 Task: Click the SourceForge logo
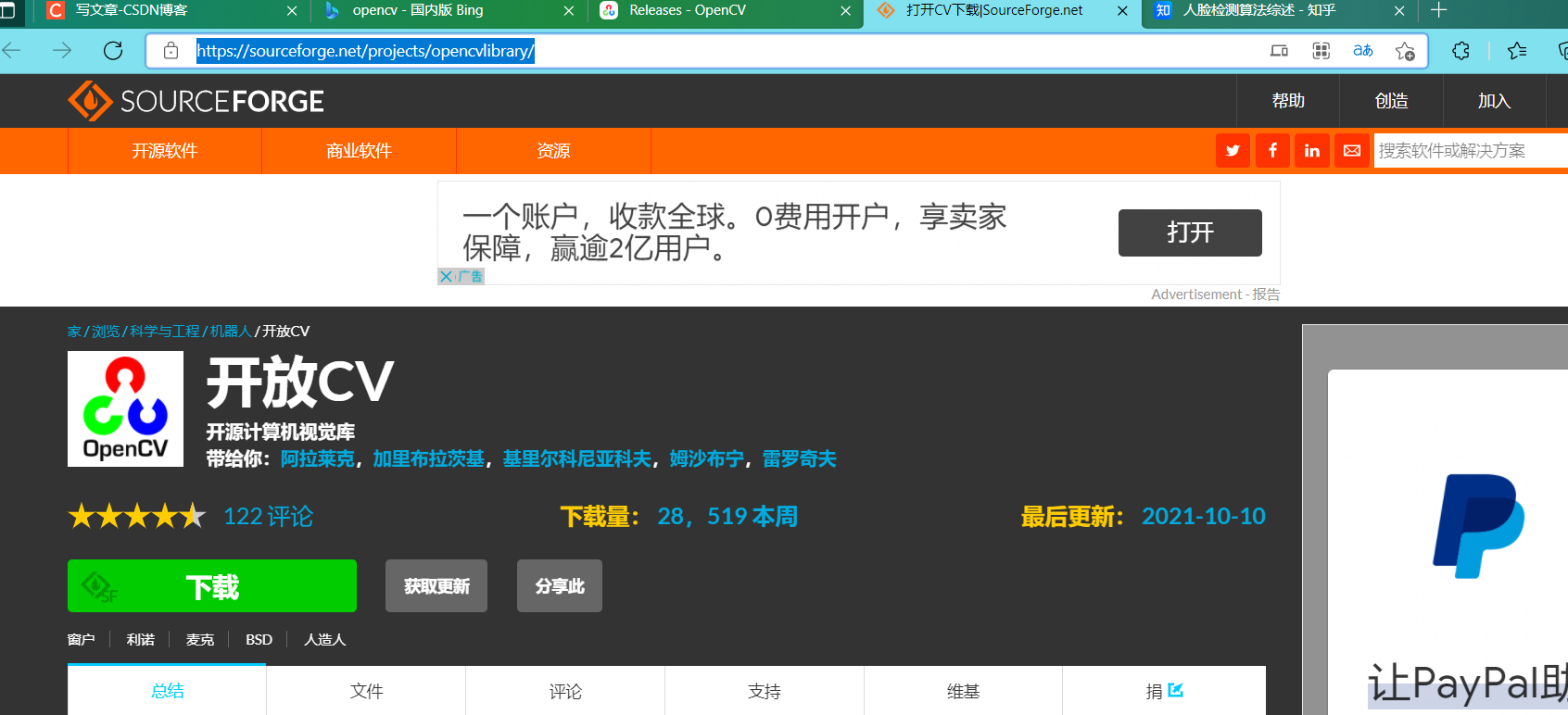pyautogui.click(x=196, y=101)
